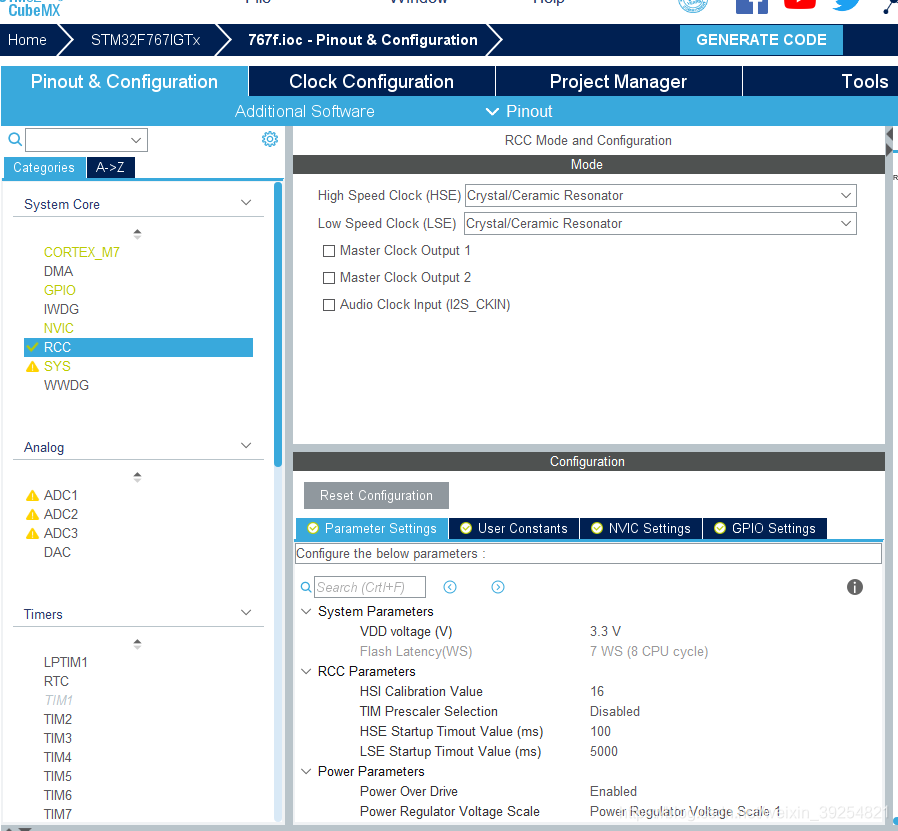
Task: Switch to Project Manager tab
Action: coord(619,81)
